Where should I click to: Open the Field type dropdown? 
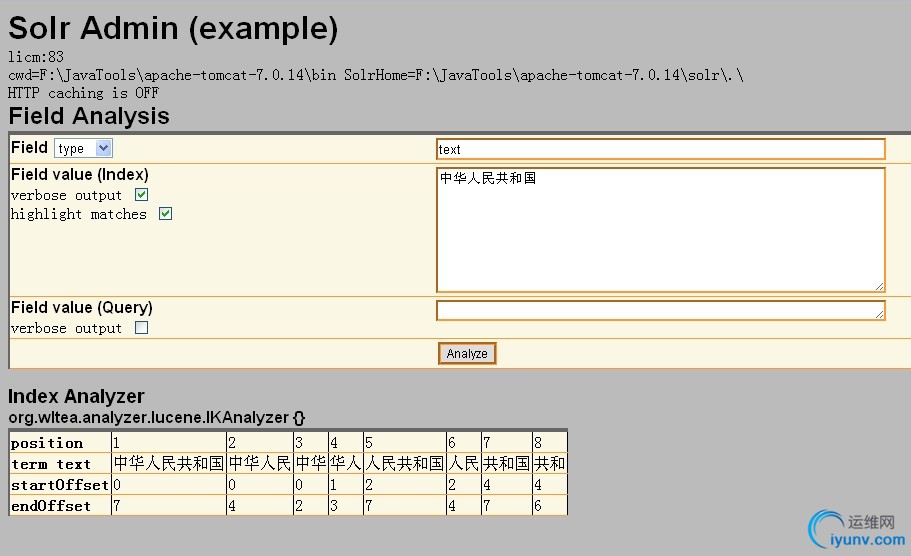click(83, 148)
